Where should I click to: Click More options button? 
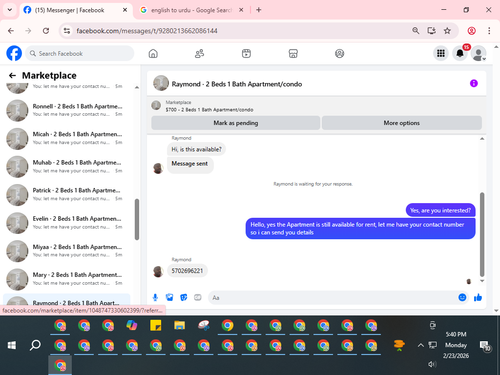pyautogui.click(x=402, y=123)
